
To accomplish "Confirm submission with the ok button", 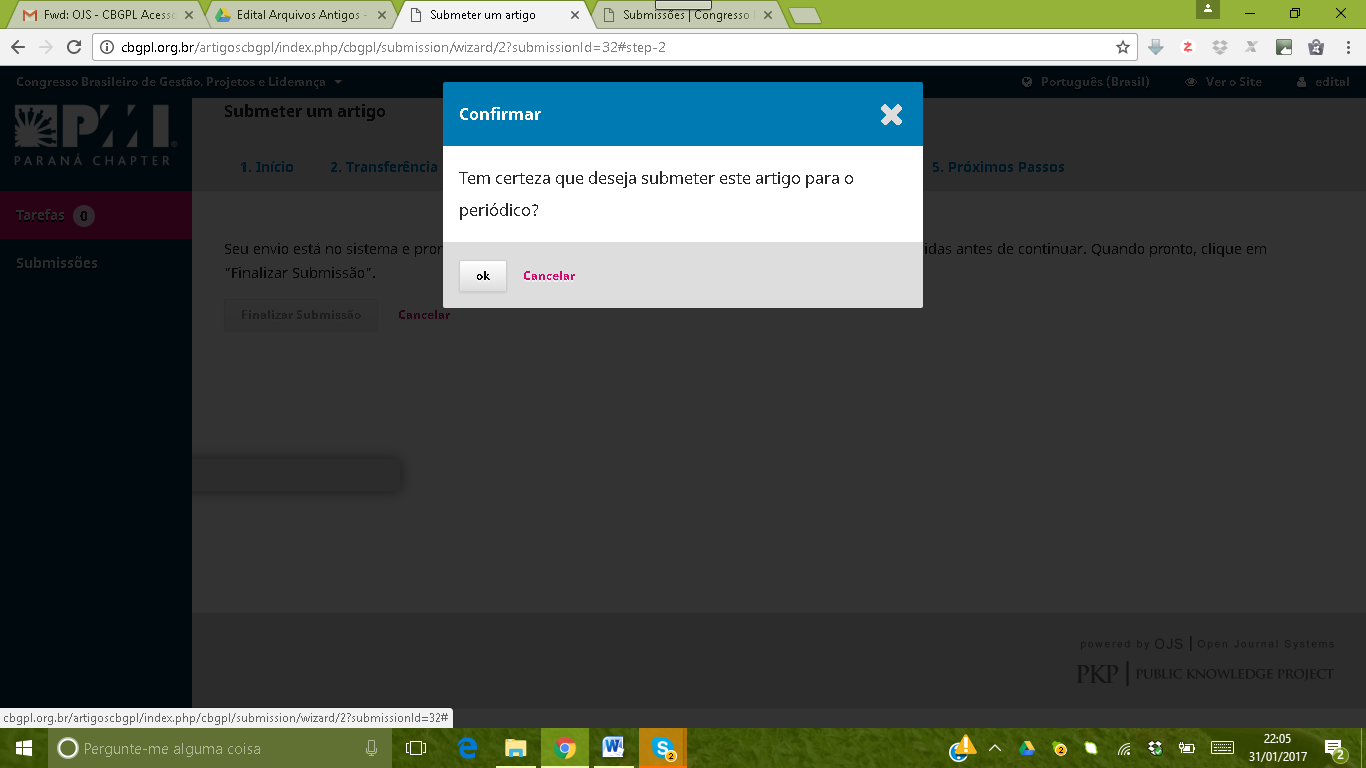I will pyautogui.click(x=483, y=276).
